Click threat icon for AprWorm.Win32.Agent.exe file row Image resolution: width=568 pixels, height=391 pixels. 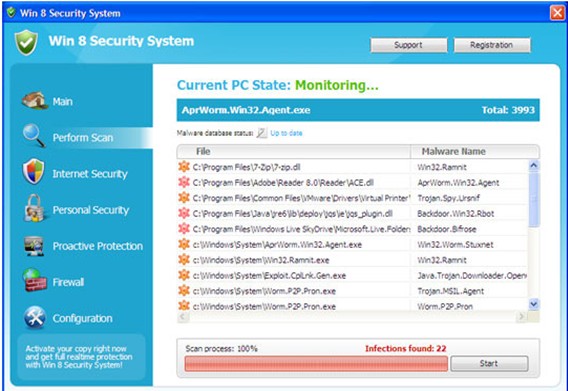[184, 244]
